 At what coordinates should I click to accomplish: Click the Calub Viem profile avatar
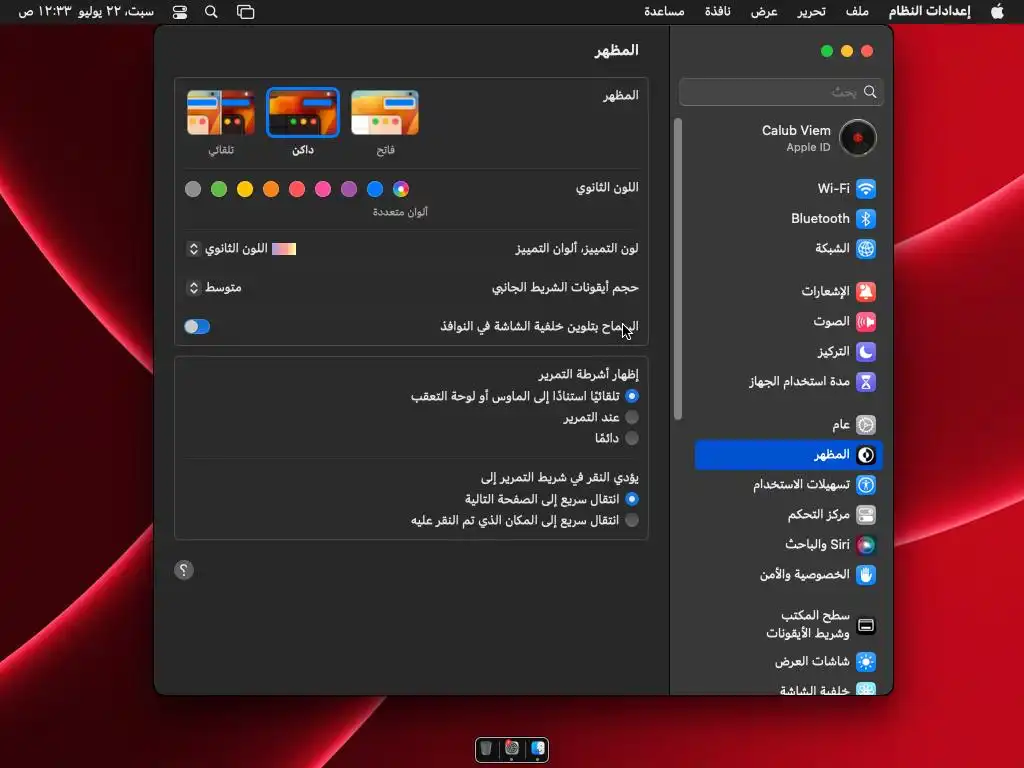857,138
